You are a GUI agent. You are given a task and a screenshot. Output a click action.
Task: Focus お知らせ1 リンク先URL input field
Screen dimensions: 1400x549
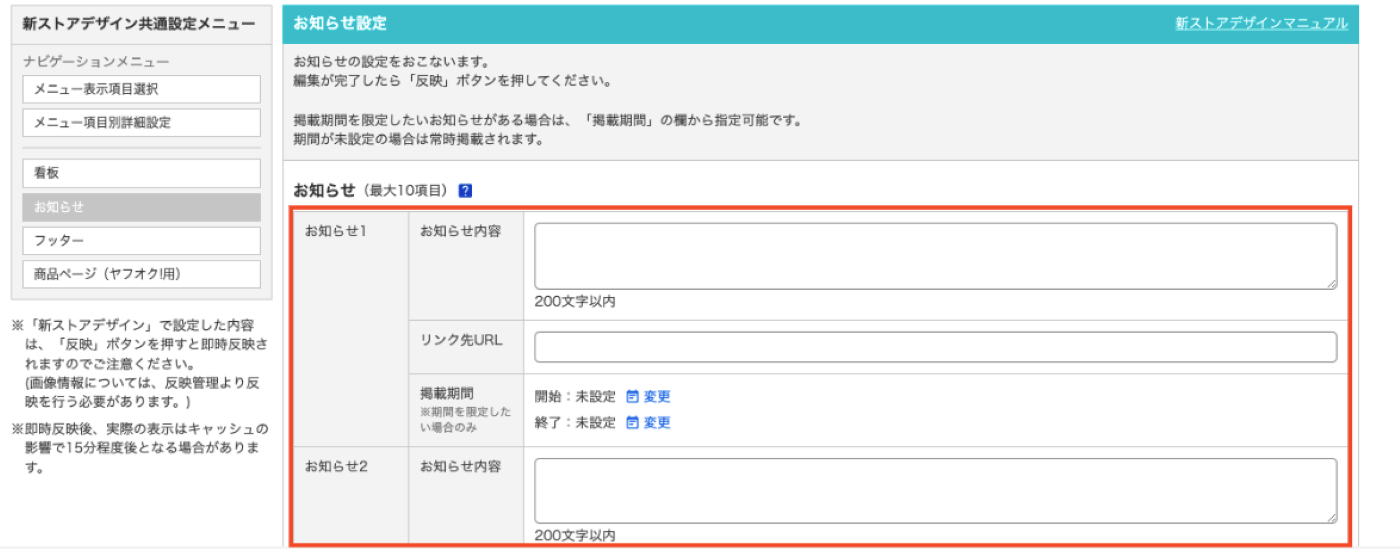[x=935, y=347]
